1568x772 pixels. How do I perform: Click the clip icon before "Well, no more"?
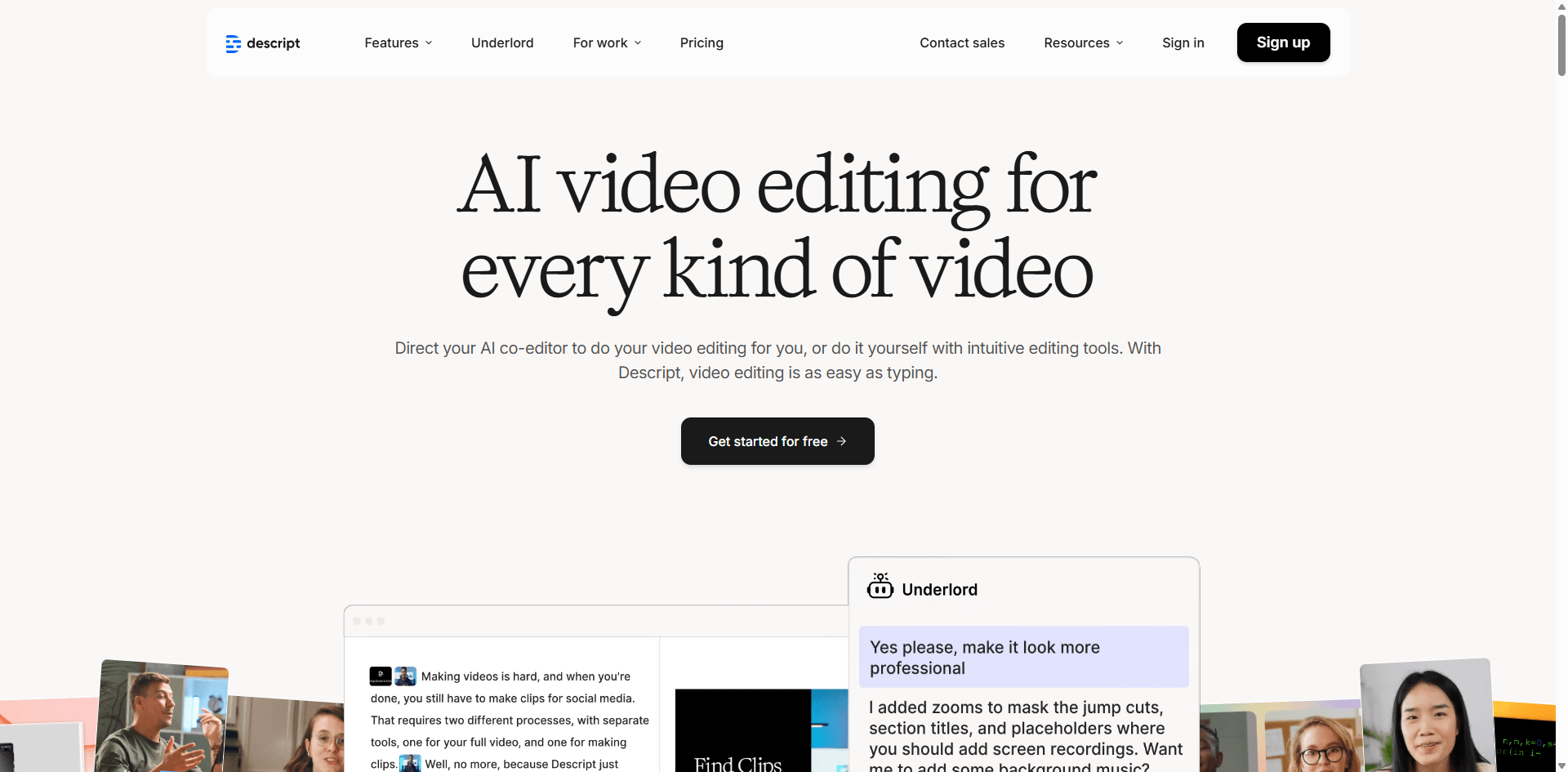click(410, 764)
